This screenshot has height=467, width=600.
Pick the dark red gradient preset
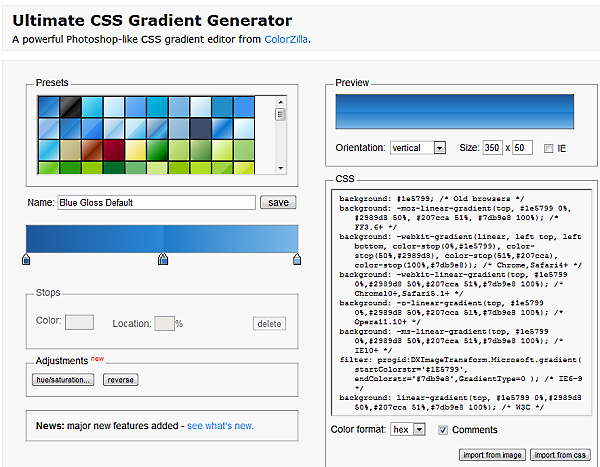click(x=113, y=150)
